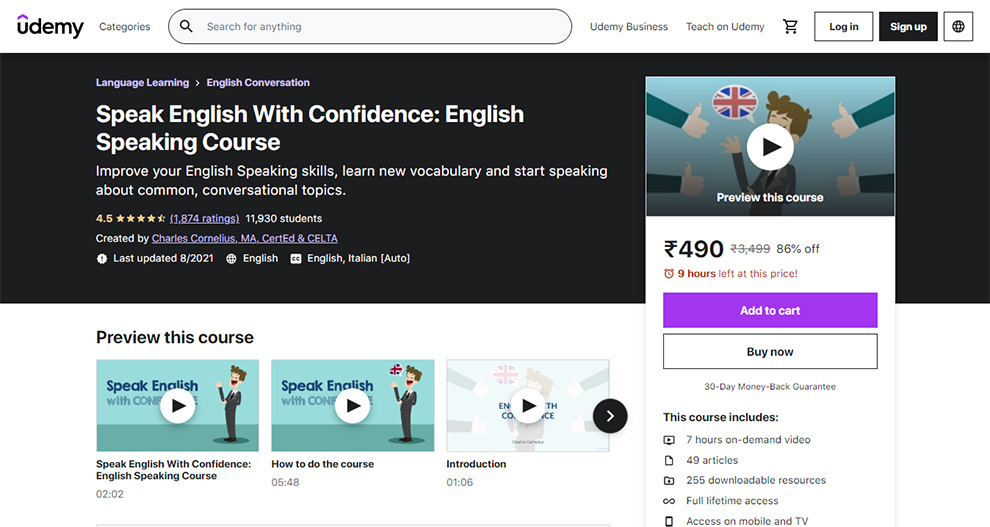
Task: Play the 'Speak English With Confidence' 02:02 preview
Action: (x=177, y=405)
